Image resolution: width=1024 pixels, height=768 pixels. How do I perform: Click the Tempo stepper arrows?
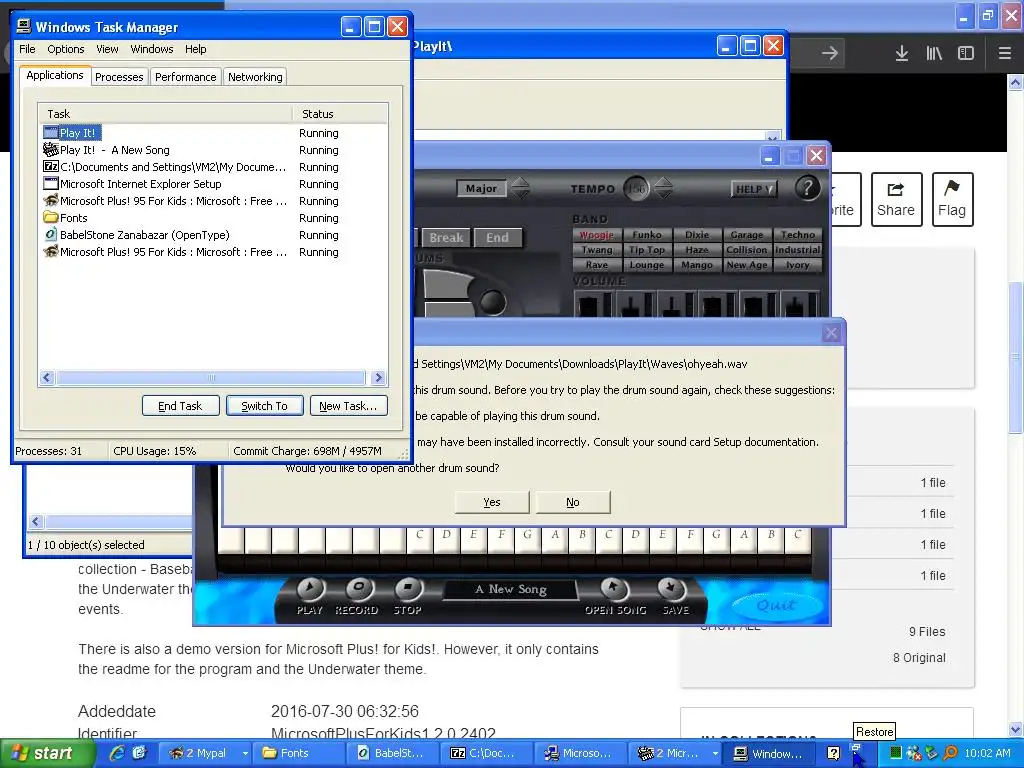(x=664, y=188)
